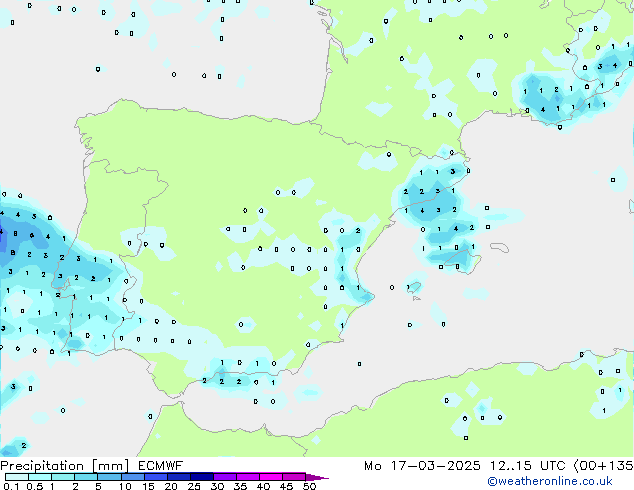Click the '35' legend scale label

240,486
